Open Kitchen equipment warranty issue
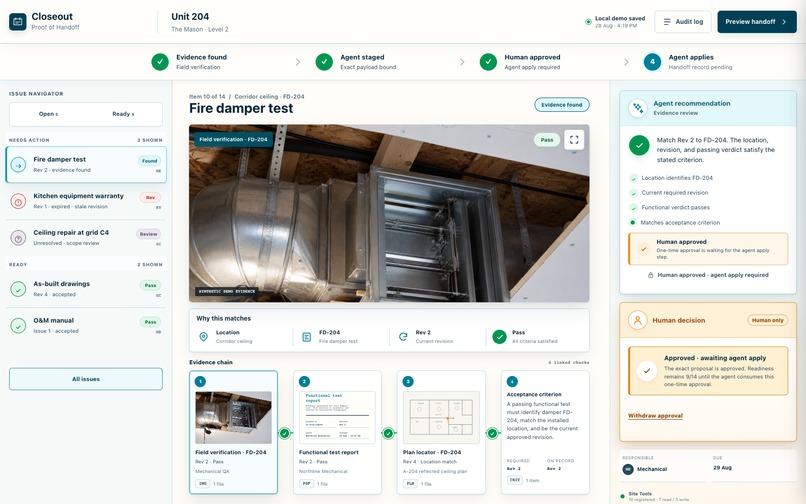The width and height of the screenshot is (806, 504). 86,201
